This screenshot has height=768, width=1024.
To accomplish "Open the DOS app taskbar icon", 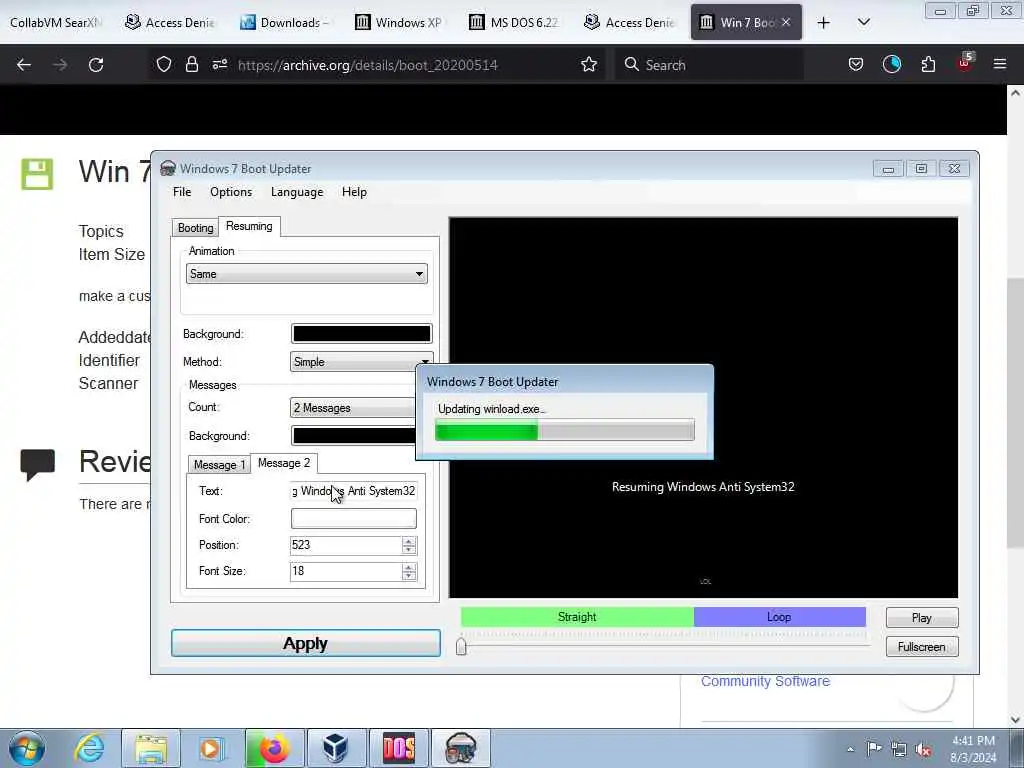I will click(x=398, y=748).
